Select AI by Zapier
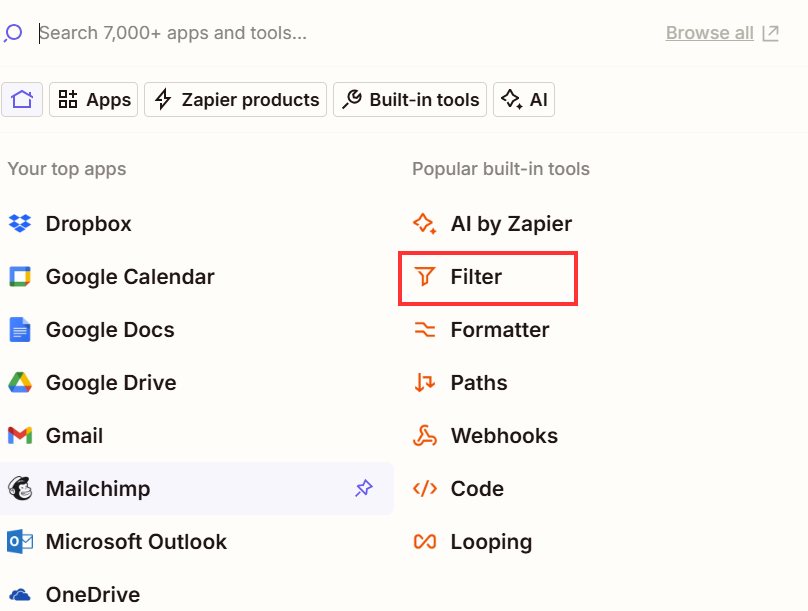Viewport: 808px width, 611px height. (x=510, y=224)
